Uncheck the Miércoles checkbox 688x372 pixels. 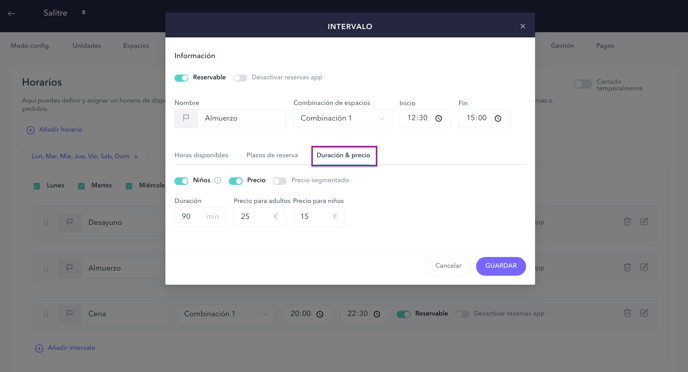129,186
